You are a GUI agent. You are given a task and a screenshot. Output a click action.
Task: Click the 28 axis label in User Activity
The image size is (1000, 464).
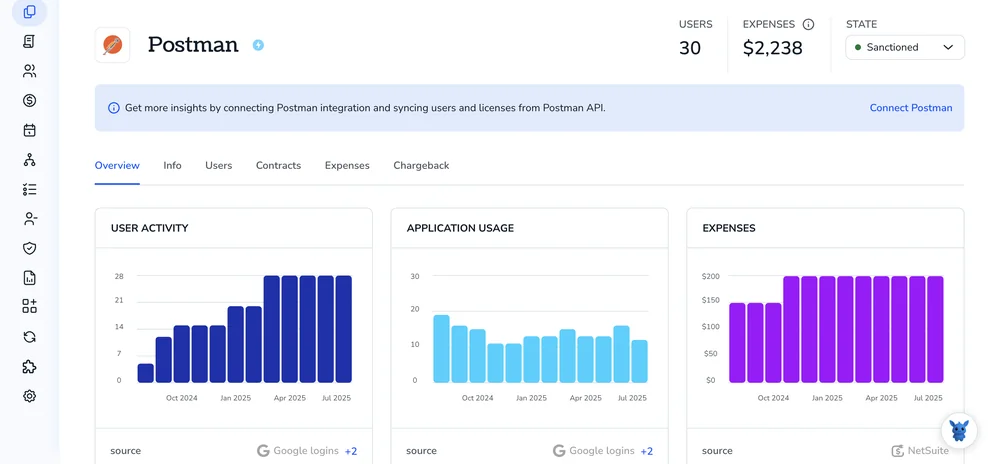point(119,276)
